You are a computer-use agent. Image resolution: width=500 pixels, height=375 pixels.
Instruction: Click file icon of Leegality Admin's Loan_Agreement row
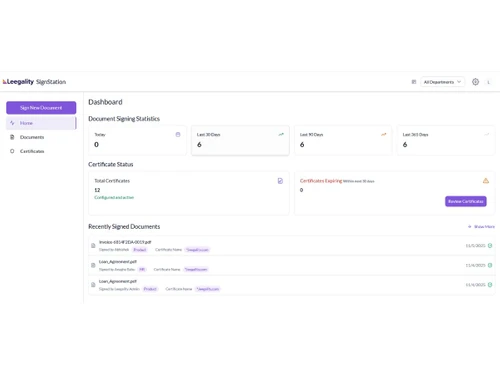click(x=93, y=285)
